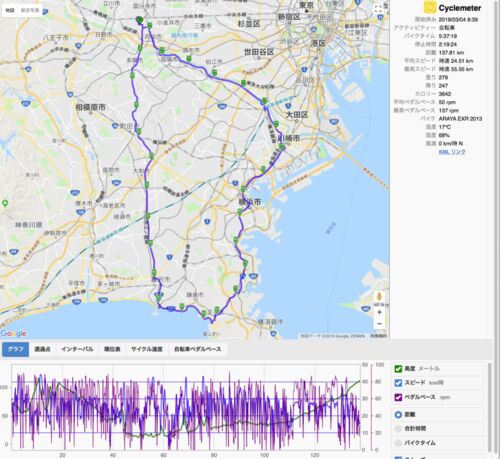
Task: Toggle the map fullscreen view icon
Action: point(378,9)
